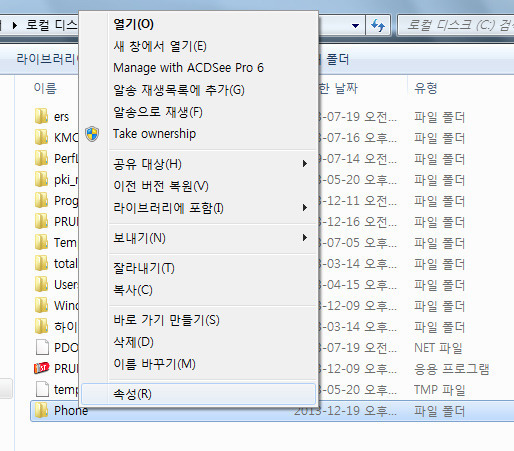Screen dimensions: 514x451
Task: Select the Perf folder icon
Action: click(41, 158)
